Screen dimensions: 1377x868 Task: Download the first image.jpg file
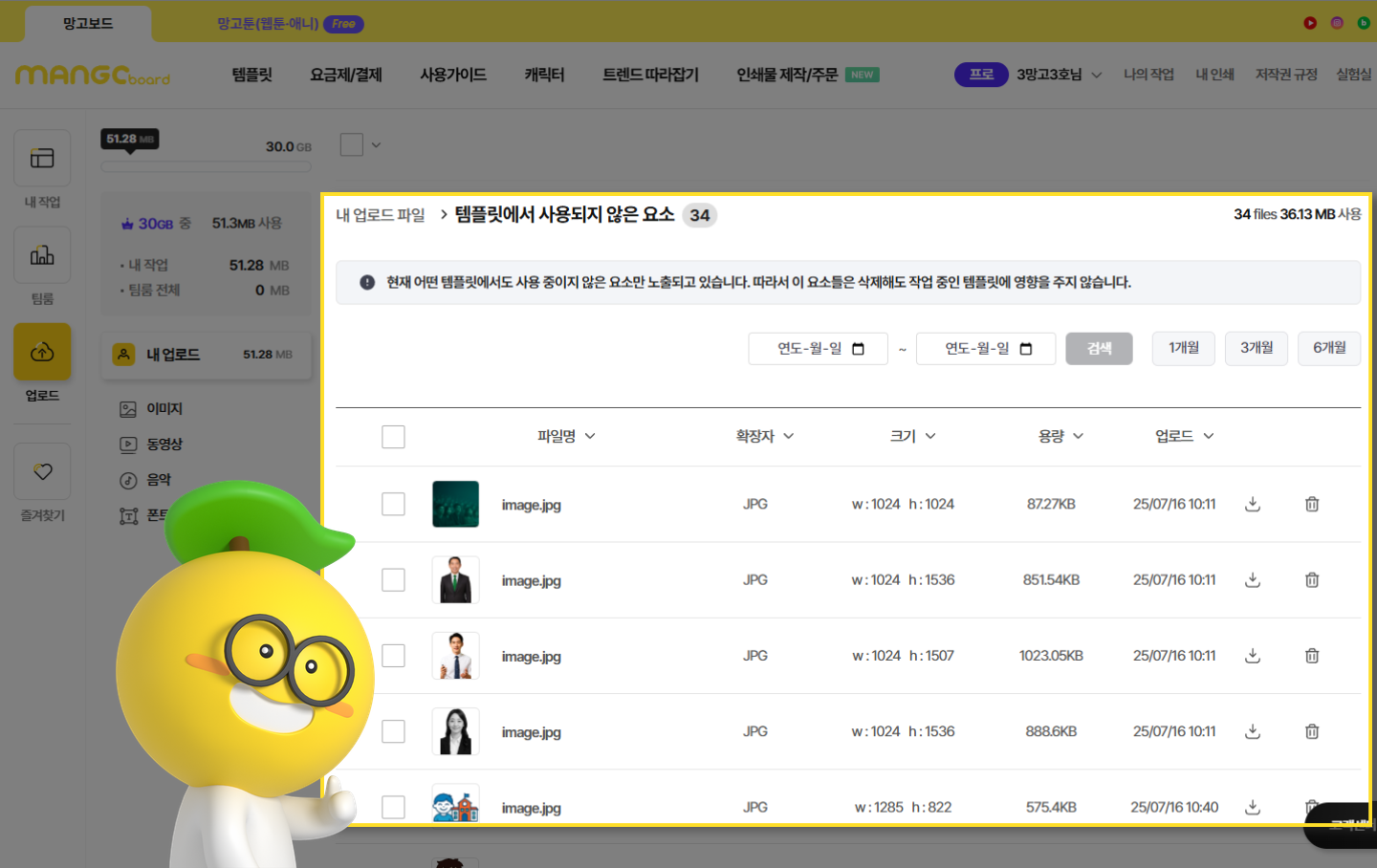click(x=1253, y=504)
